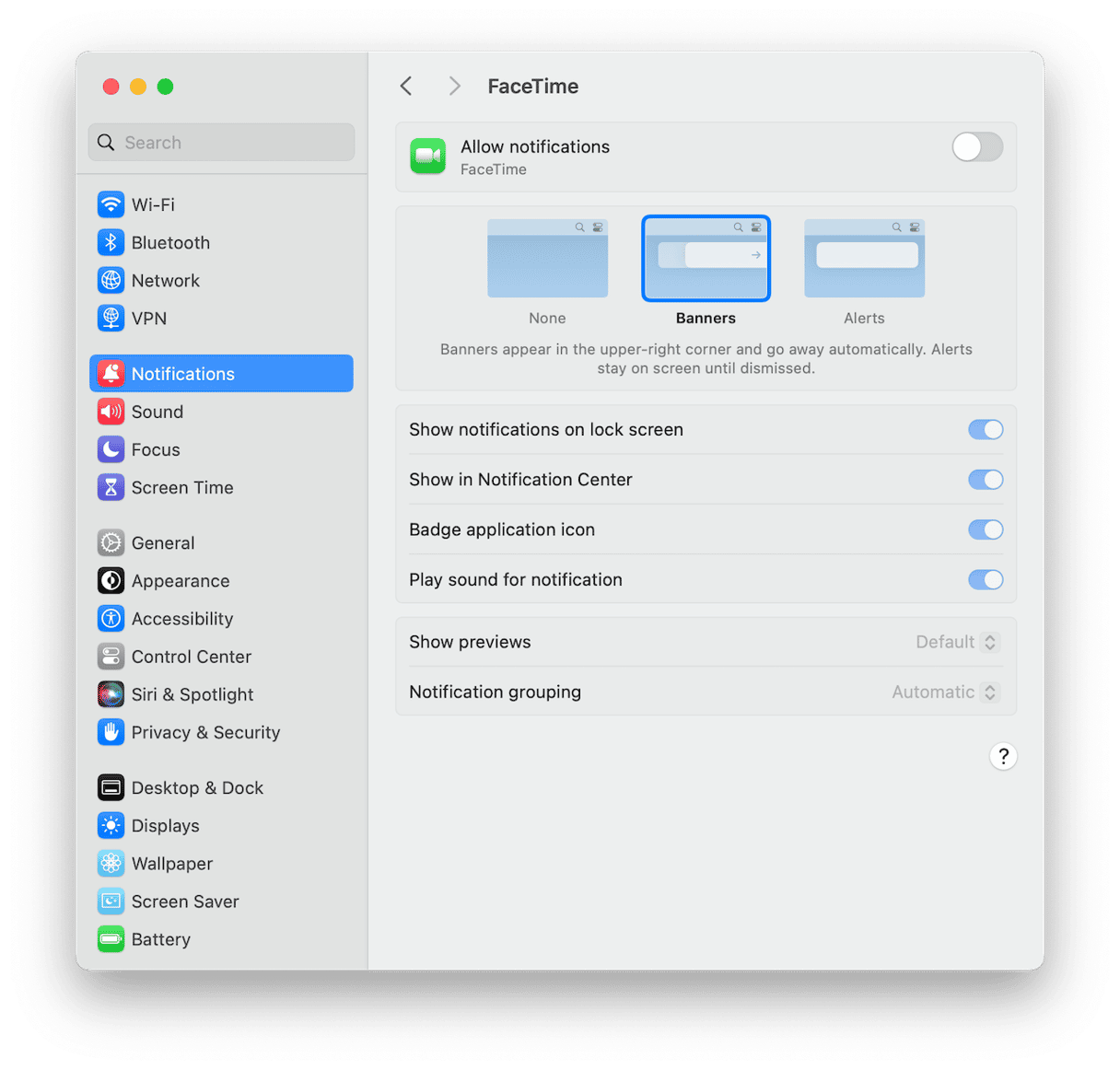Open the help question mark button

coord(1003,756)
